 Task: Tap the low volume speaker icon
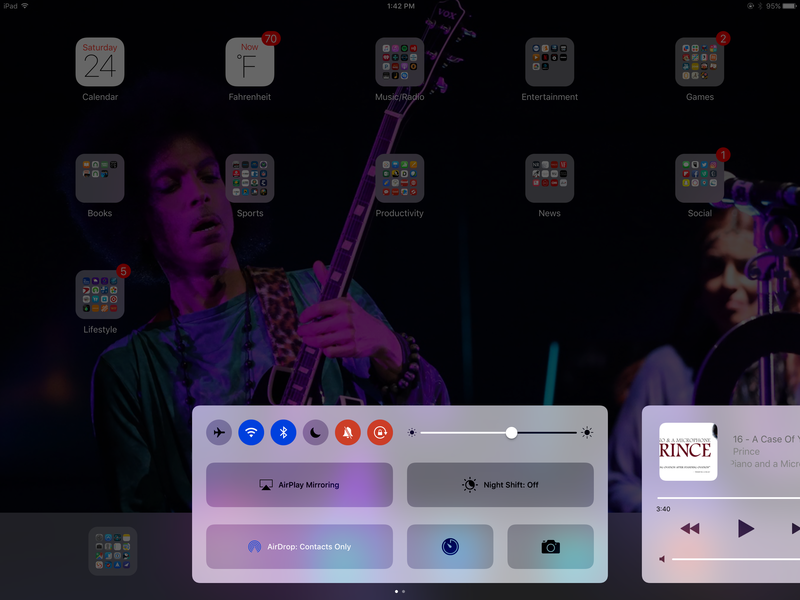coord(662,559)
